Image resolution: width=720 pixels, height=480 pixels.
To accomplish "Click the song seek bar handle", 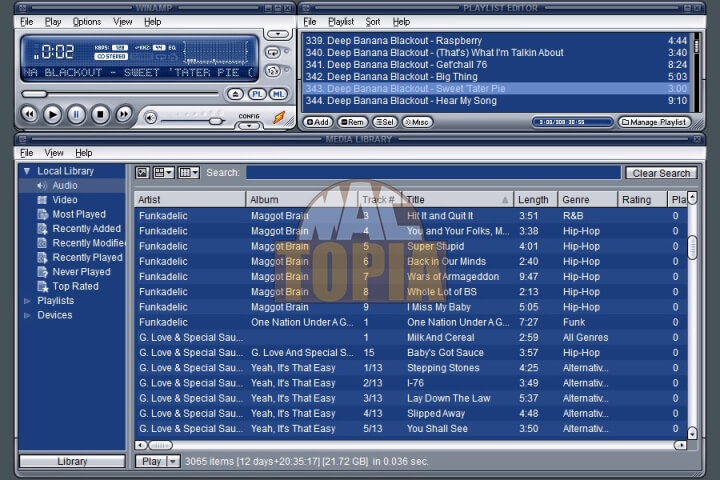I will tap(34, 94).
